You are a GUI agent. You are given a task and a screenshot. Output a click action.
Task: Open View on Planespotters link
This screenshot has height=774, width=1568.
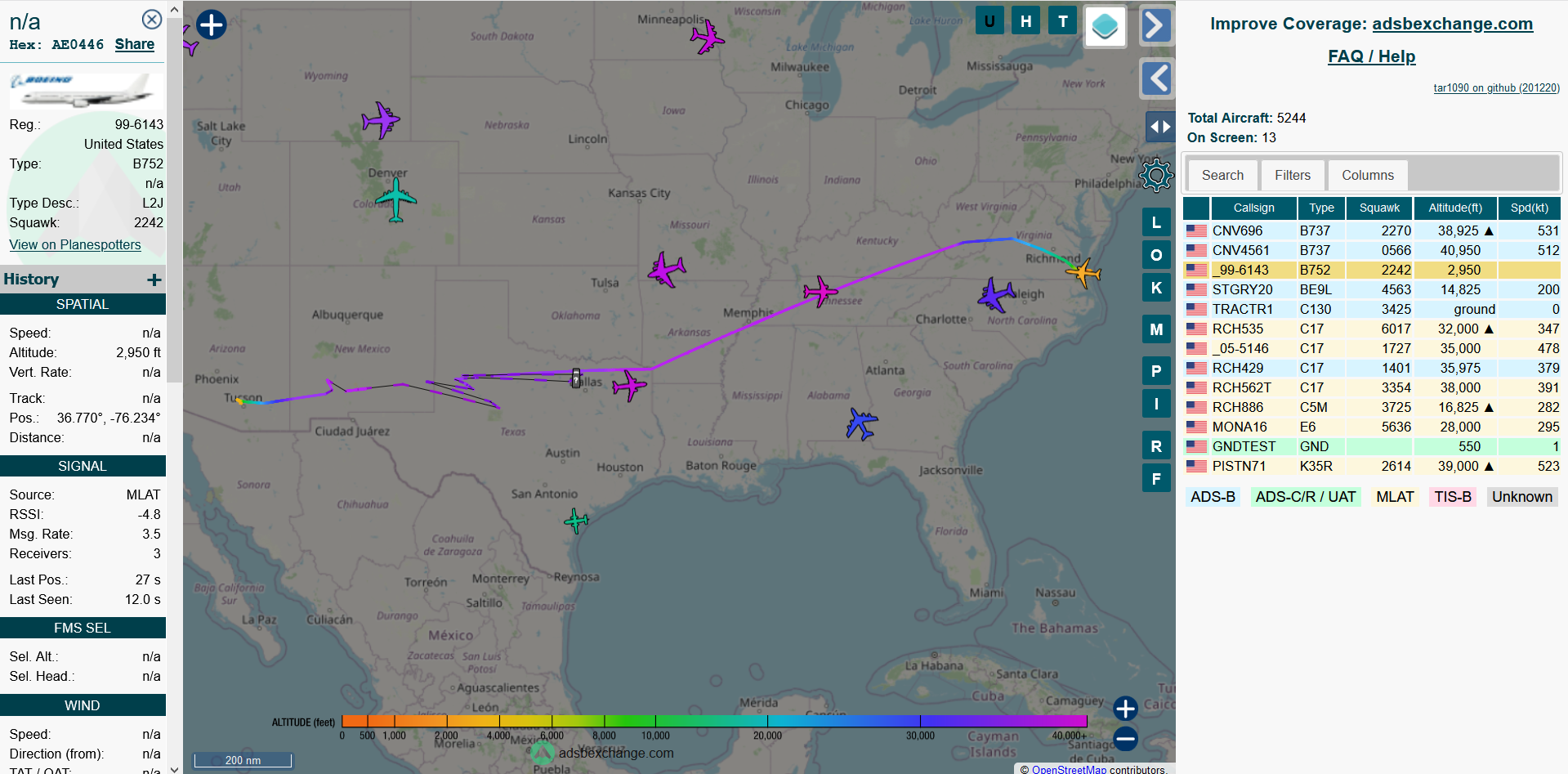point(75,244)
